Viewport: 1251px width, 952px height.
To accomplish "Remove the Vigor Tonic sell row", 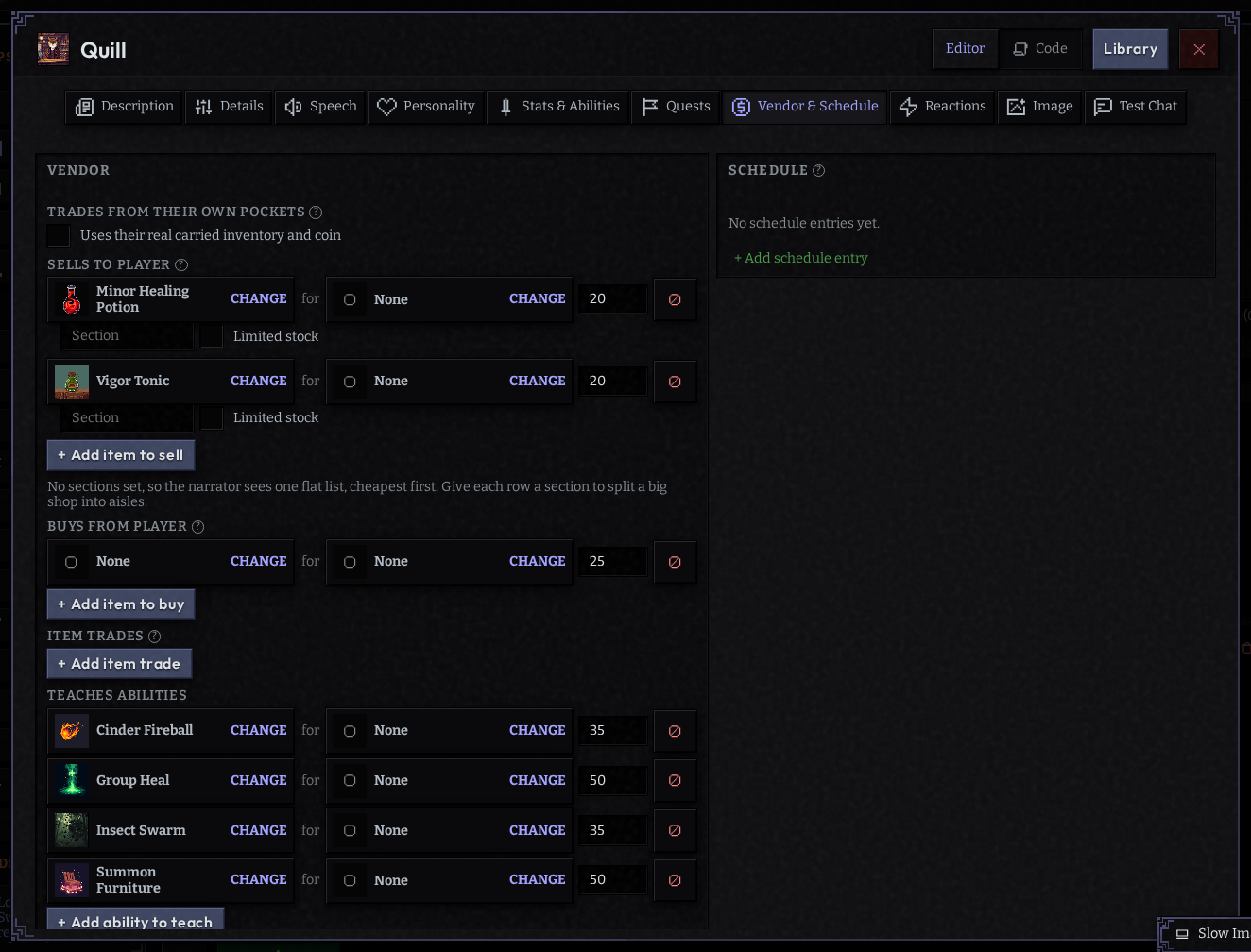I will click(x=675, y=382).
